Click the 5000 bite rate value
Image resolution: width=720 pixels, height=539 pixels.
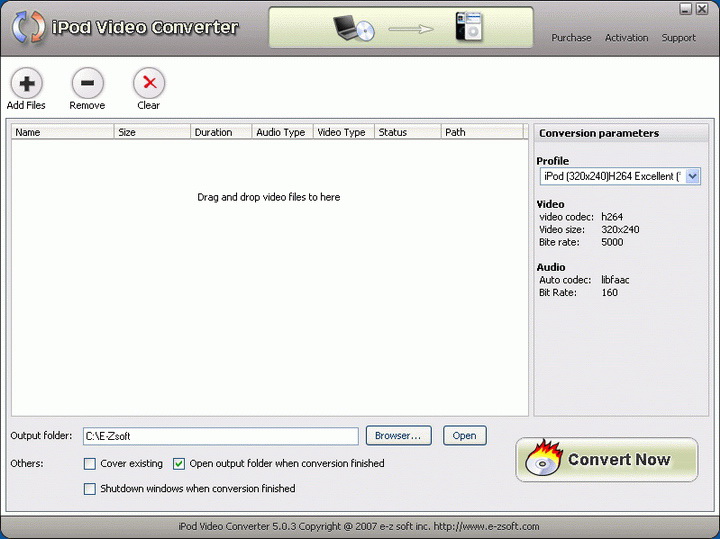coord(612,242)
